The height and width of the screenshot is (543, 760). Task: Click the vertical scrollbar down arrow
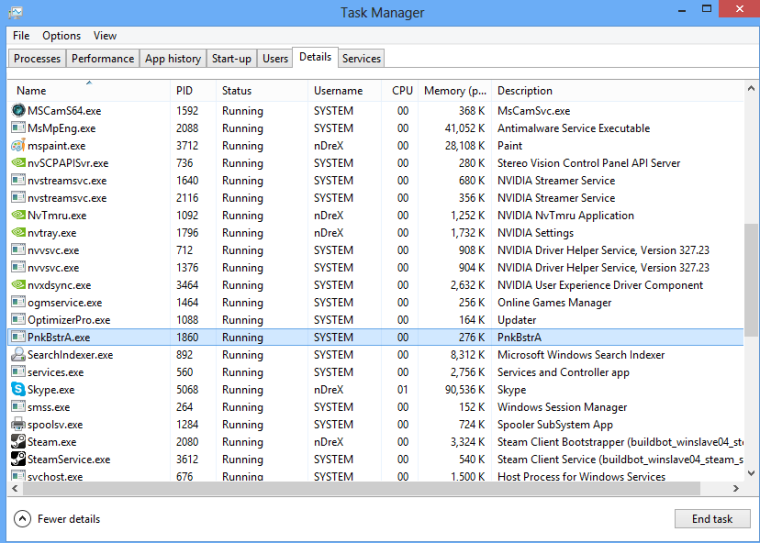pos(750,476)
